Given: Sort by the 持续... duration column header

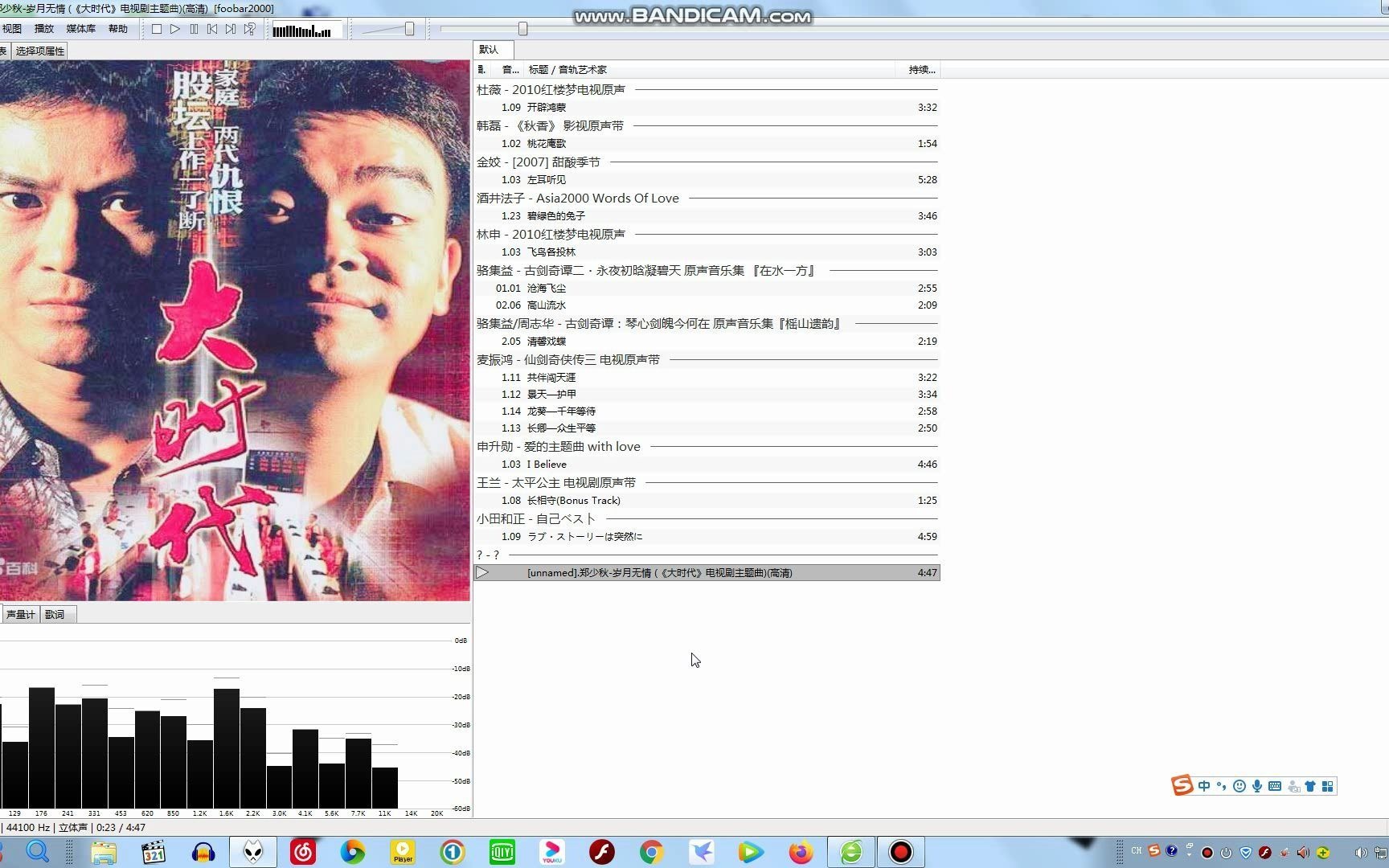Looking at the screenshot, I should point(917,70).
